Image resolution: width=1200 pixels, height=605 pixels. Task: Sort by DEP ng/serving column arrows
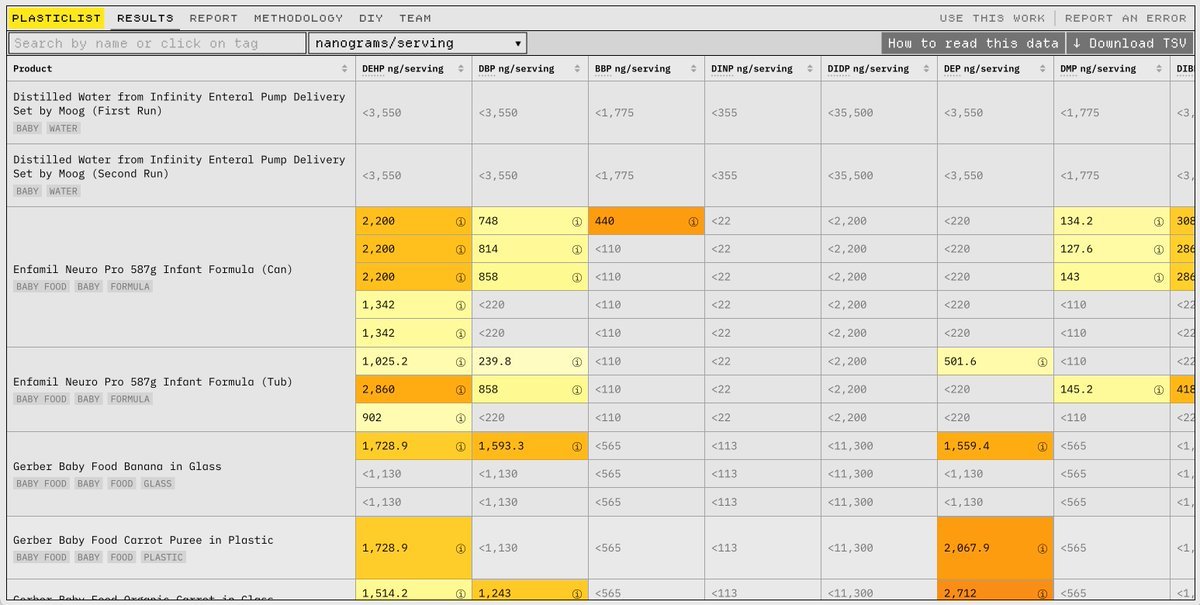pos(1042,69)
